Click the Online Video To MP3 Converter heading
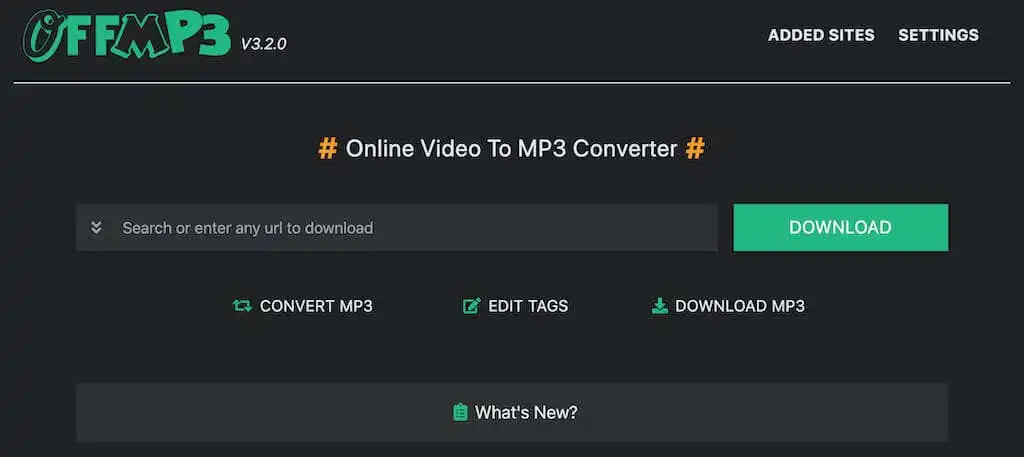Image resolution: width=1024 pixels, height=457 pixels. click(511, 149)
